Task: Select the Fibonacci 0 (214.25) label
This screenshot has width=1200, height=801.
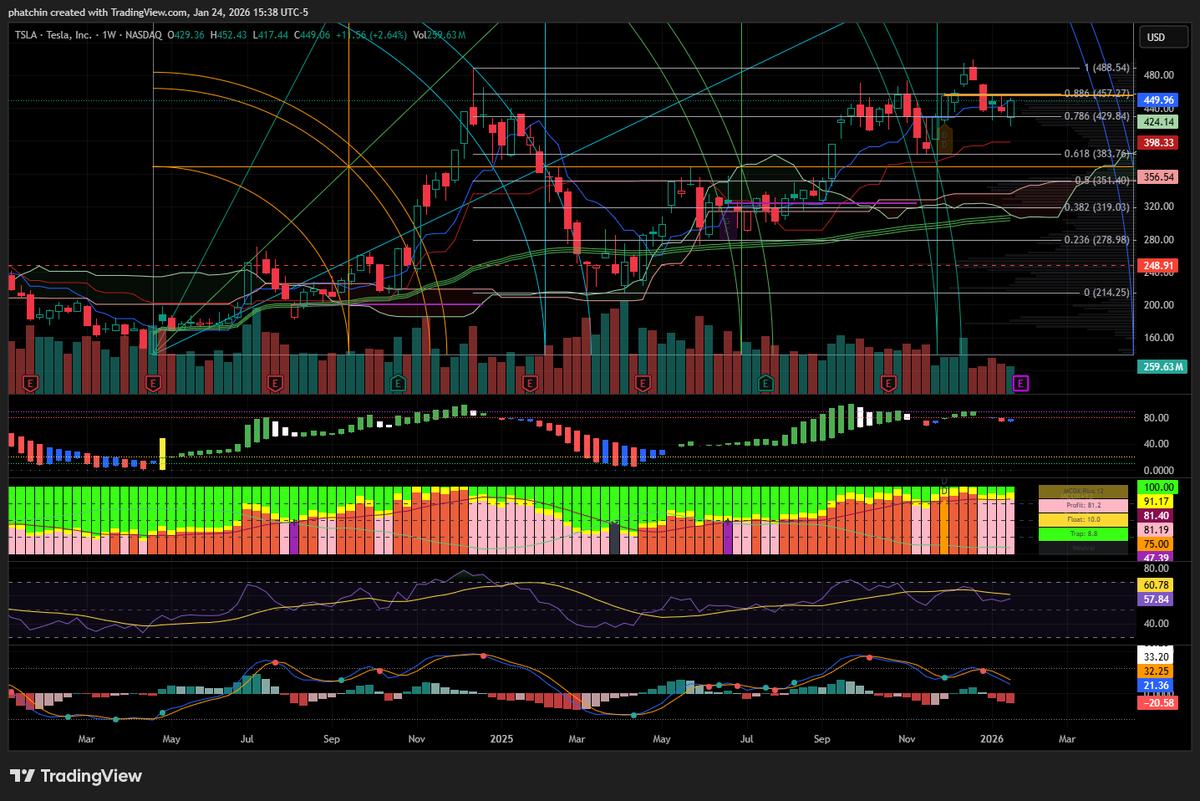Action: pyautogui.click(x=1107, y=293)
